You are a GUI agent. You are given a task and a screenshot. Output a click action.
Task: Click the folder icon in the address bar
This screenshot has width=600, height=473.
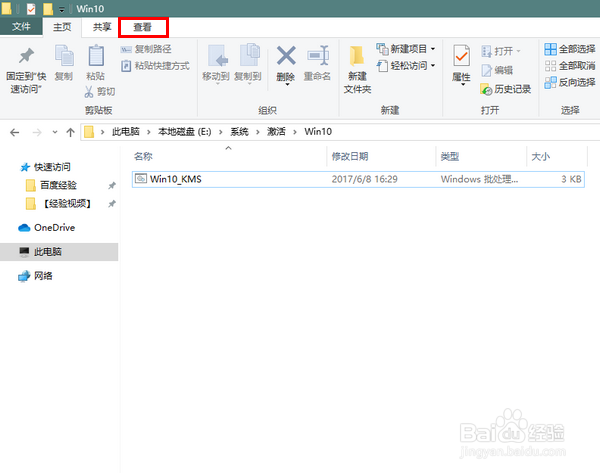(89, 132)
